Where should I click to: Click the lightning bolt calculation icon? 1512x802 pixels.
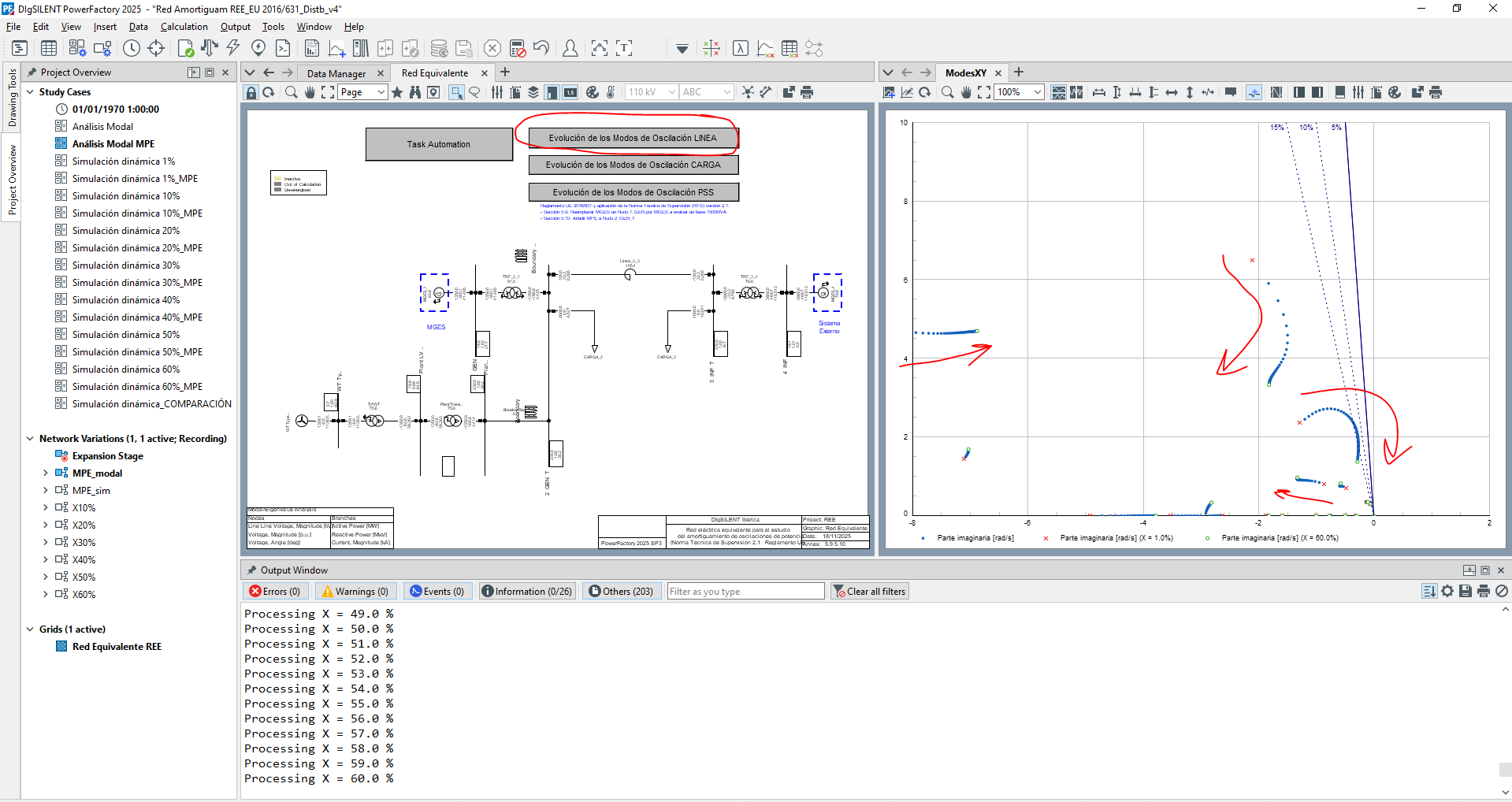[233, 48]
